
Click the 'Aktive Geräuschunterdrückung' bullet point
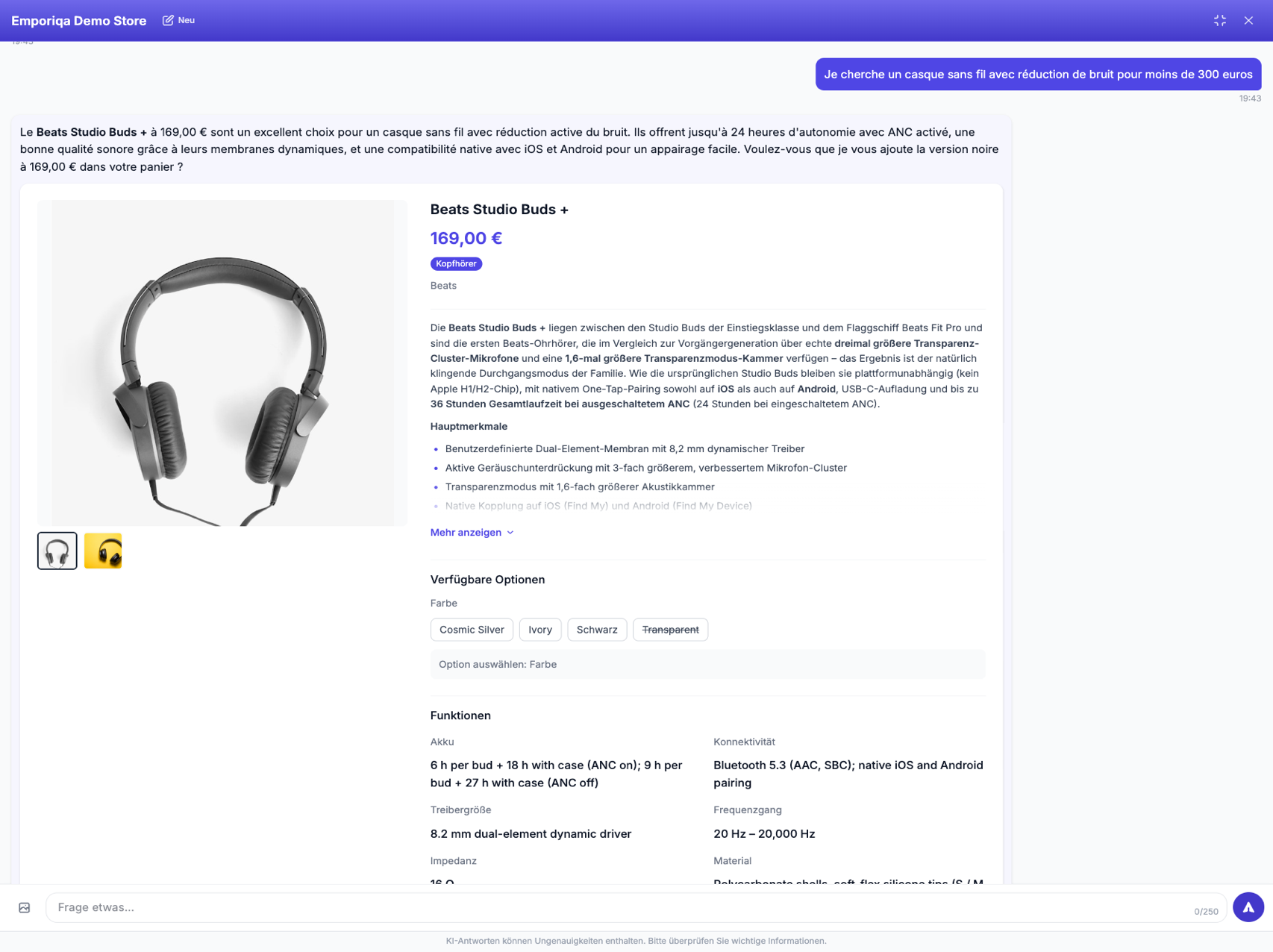pos(645,468)
